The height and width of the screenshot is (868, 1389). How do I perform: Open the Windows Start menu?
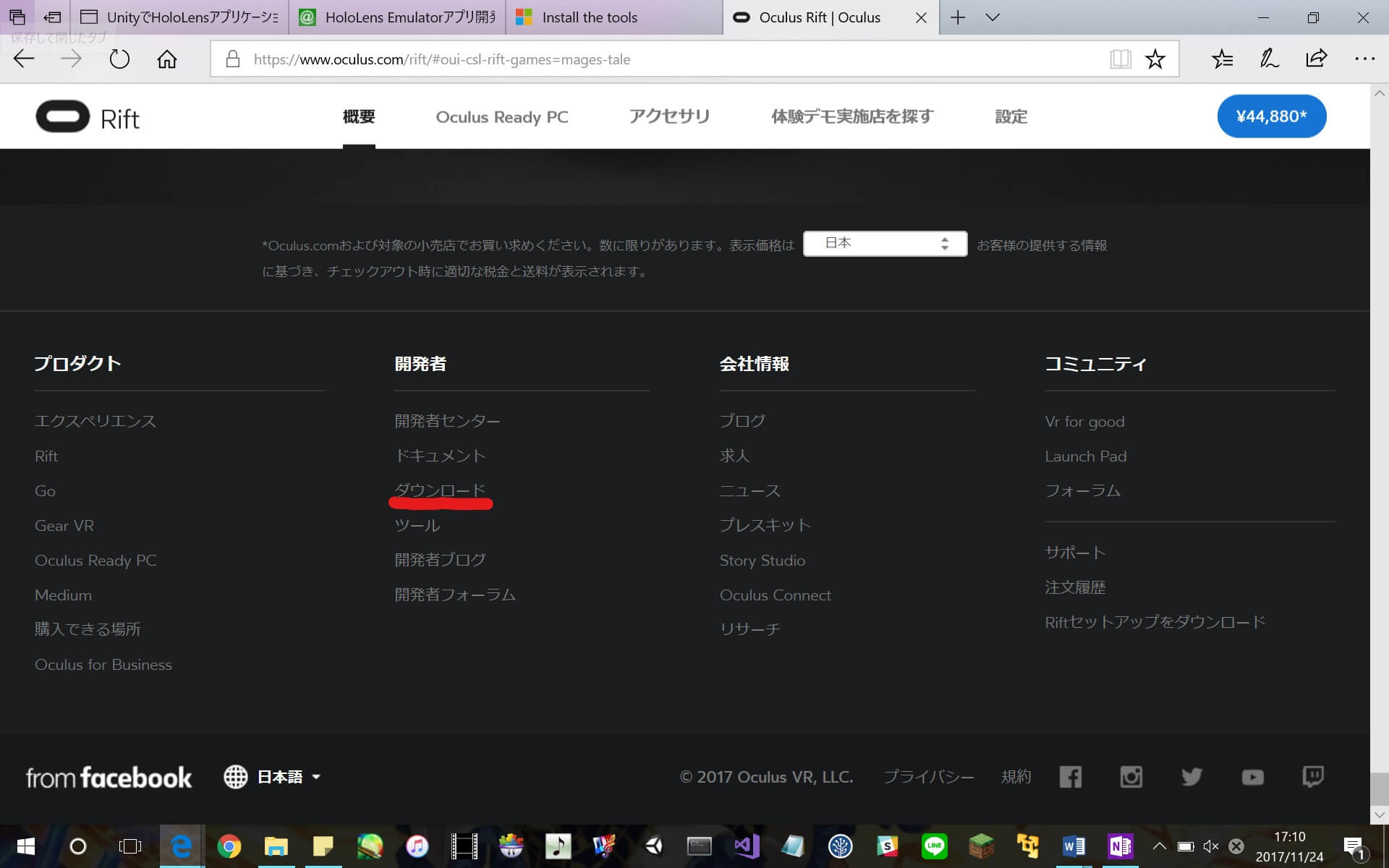pos(26,846)
